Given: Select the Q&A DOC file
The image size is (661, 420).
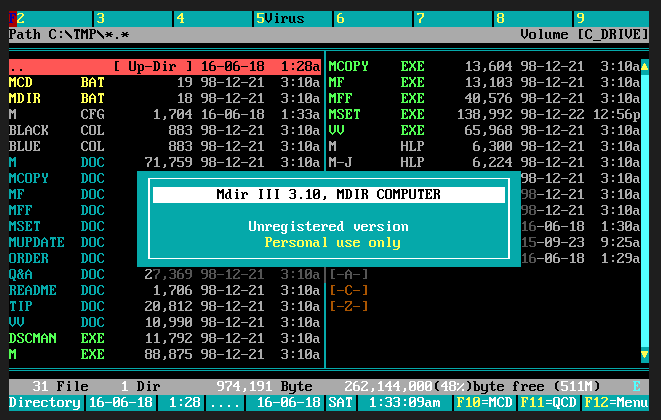Looking at the screenshot, I should coord(165,275).
